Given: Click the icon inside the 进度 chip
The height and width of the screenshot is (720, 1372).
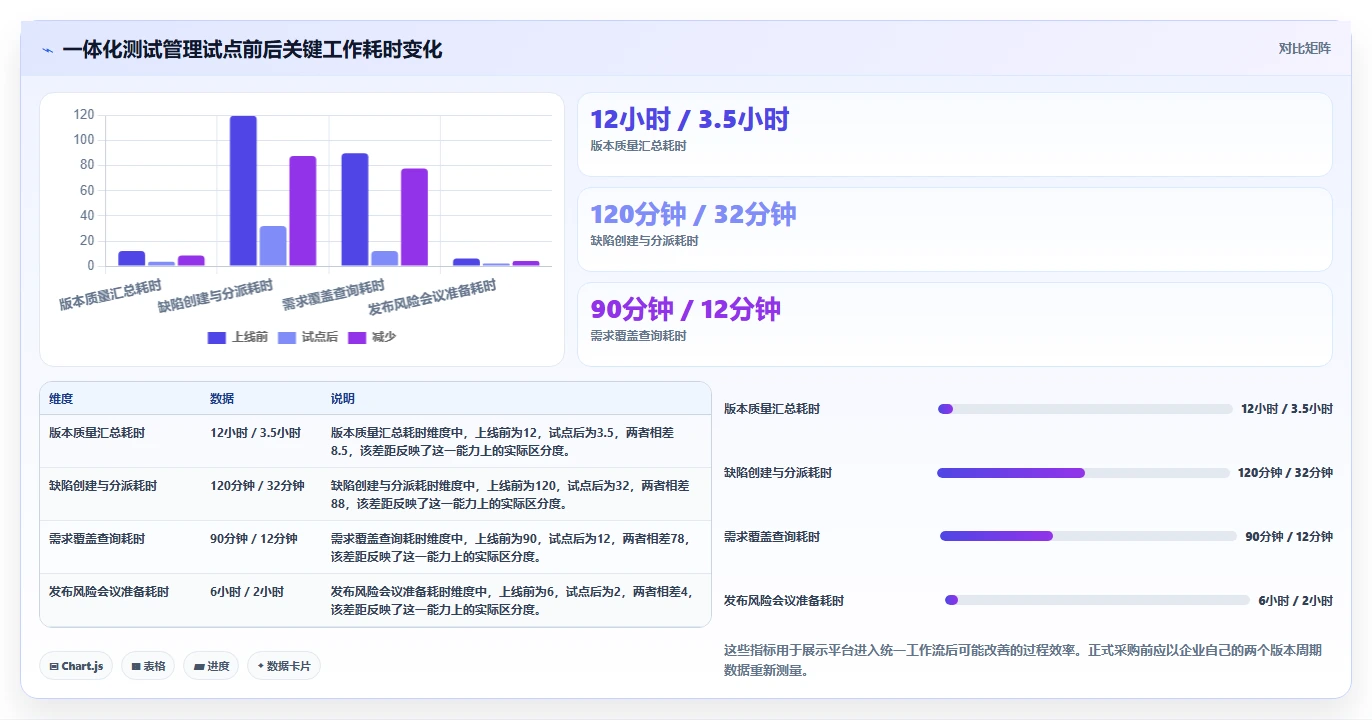Looking at the screenshot, I should click(x=198, y=667).
